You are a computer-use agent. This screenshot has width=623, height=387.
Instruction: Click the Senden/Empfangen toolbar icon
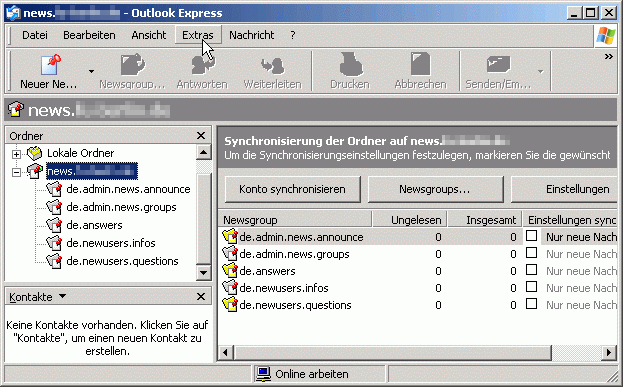(498, 65)
